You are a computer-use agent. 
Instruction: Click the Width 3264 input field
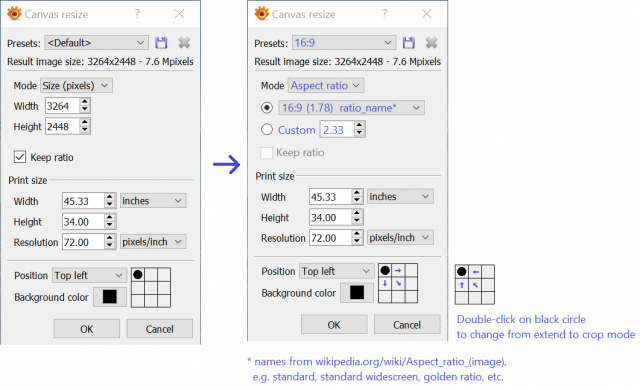(62, 106)
